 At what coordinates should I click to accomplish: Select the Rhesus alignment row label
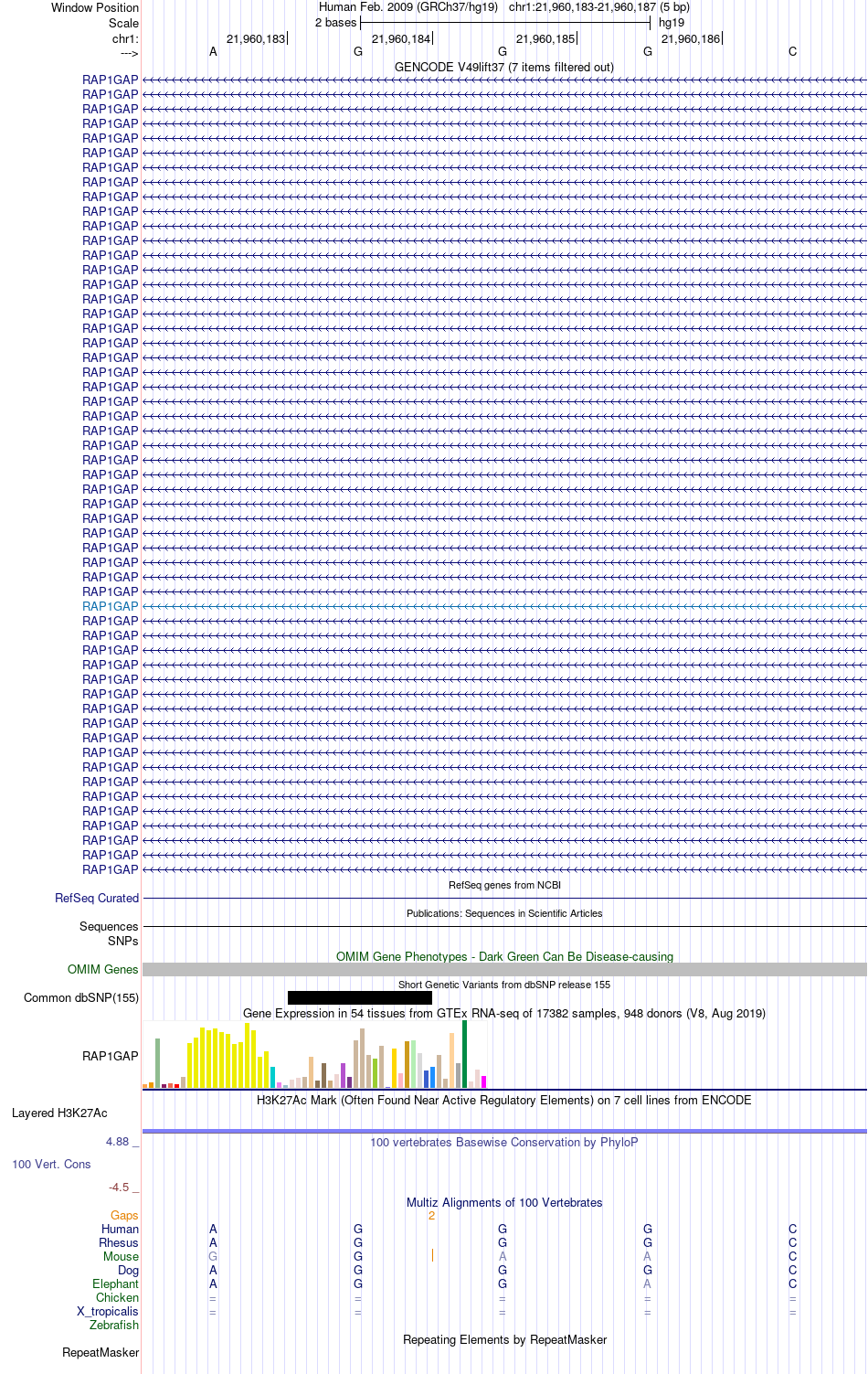[x=119, y=1242]
